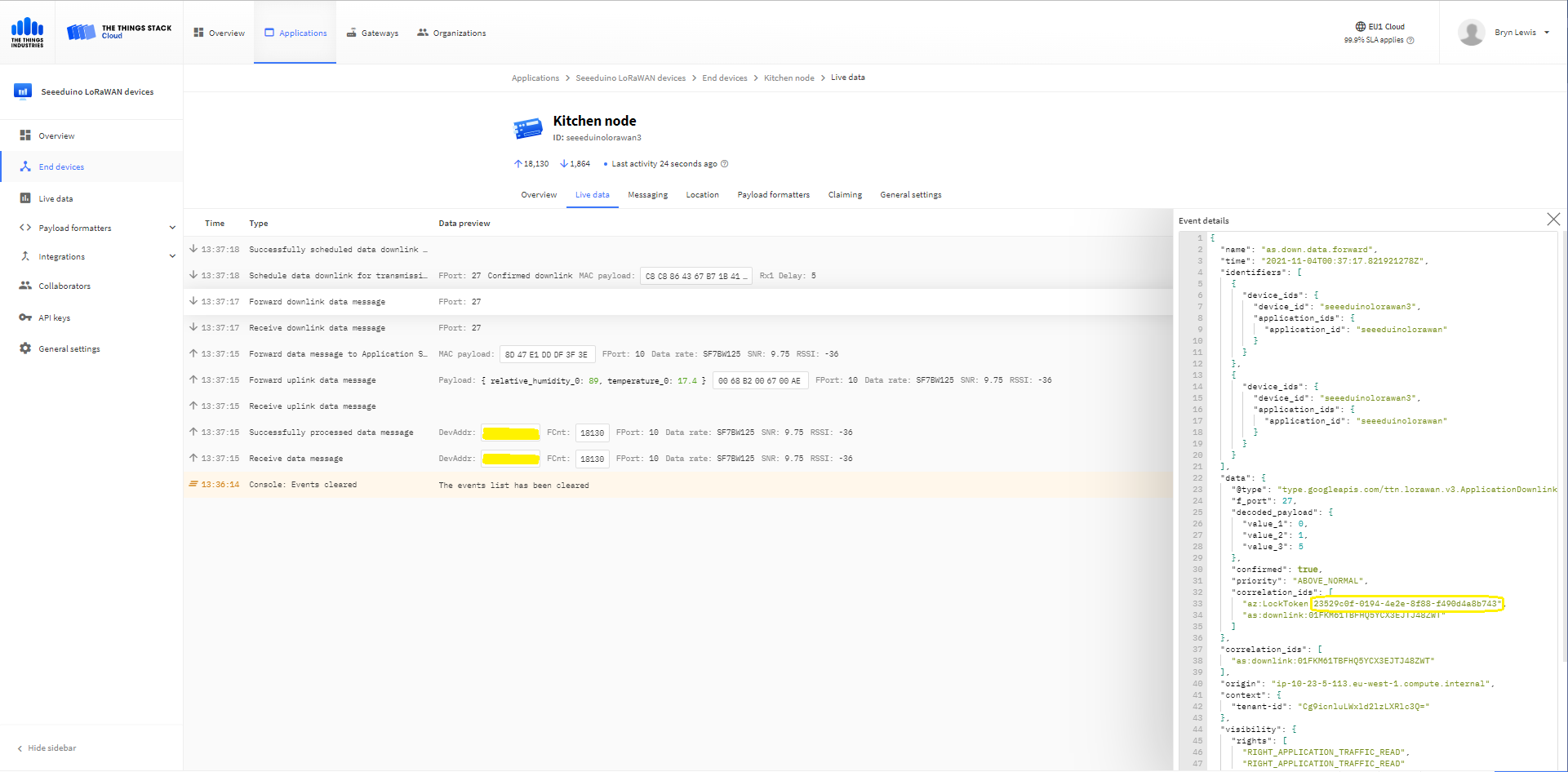Screen dimensions: 1568x772
Task: Switch to the Messaging tab
Action: [647, 195]
